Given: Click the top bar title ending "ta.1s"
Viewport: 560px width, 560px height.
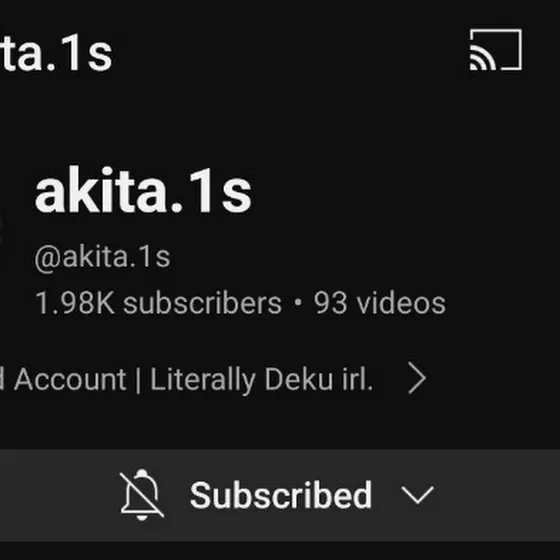Looking at the screenshot, I should pos(56,54).
